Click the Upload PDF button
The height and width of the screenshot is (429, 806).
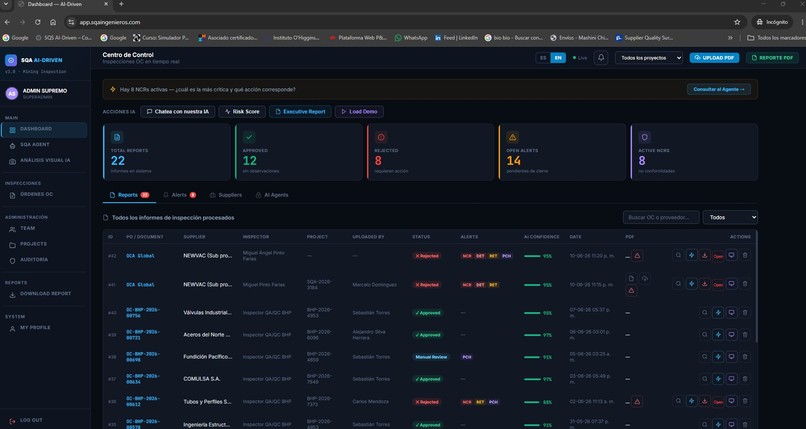714,58
